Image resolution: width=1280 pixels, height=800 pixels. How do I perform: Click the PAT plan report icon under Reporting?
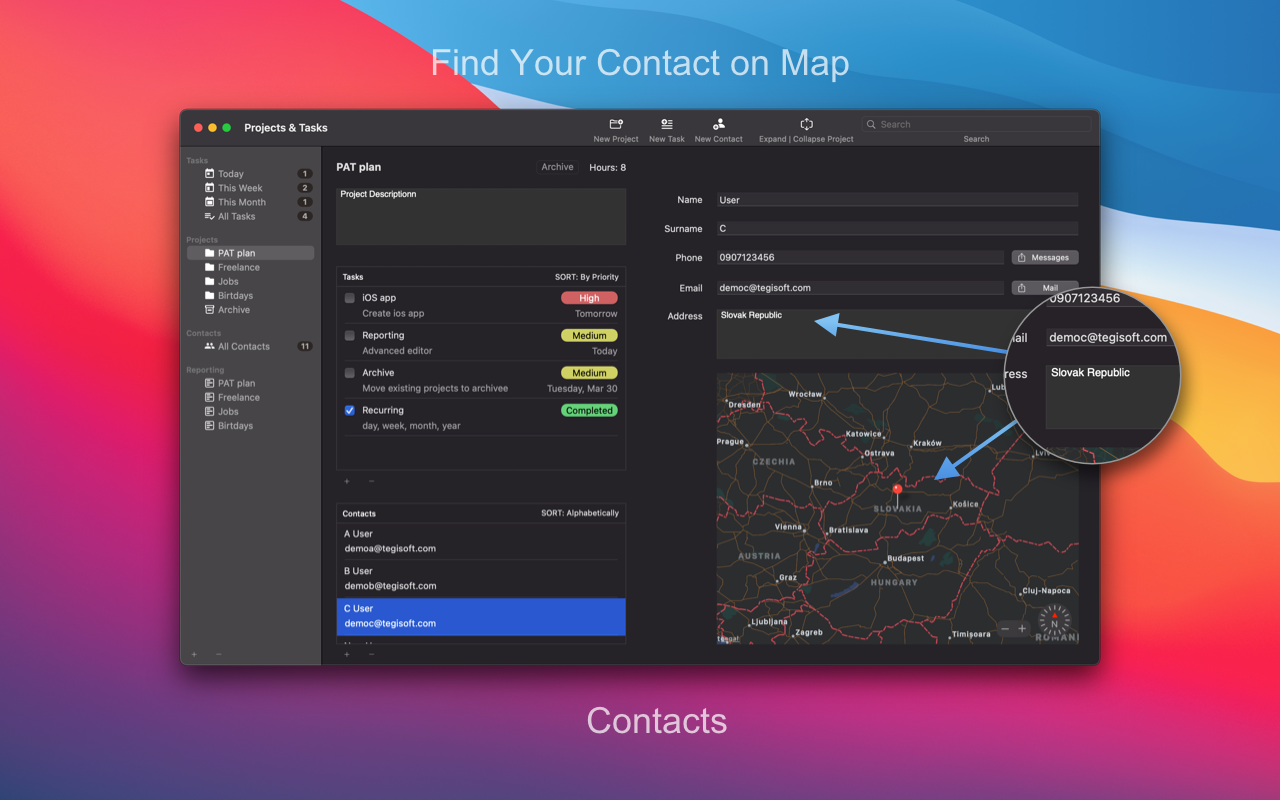pos(209,383)
